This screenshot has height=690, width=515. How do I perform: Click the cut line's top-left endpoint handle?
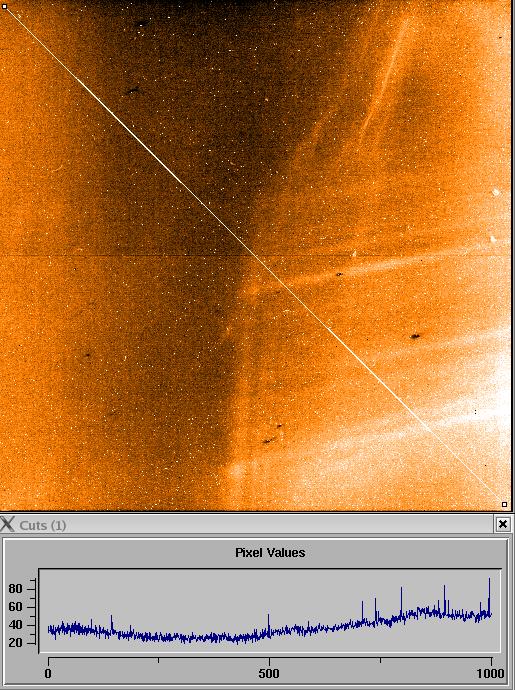point(4,7)
